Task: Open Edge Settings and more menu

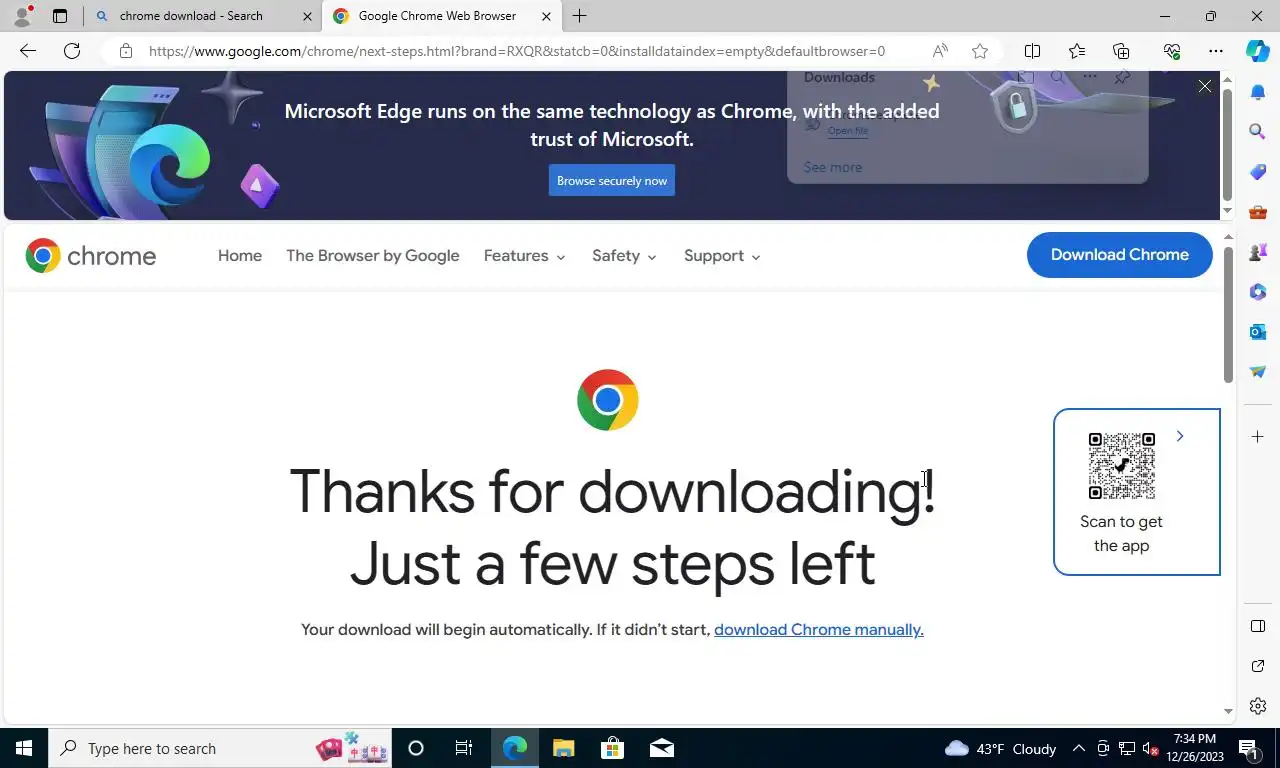Action: point(1216,51)
